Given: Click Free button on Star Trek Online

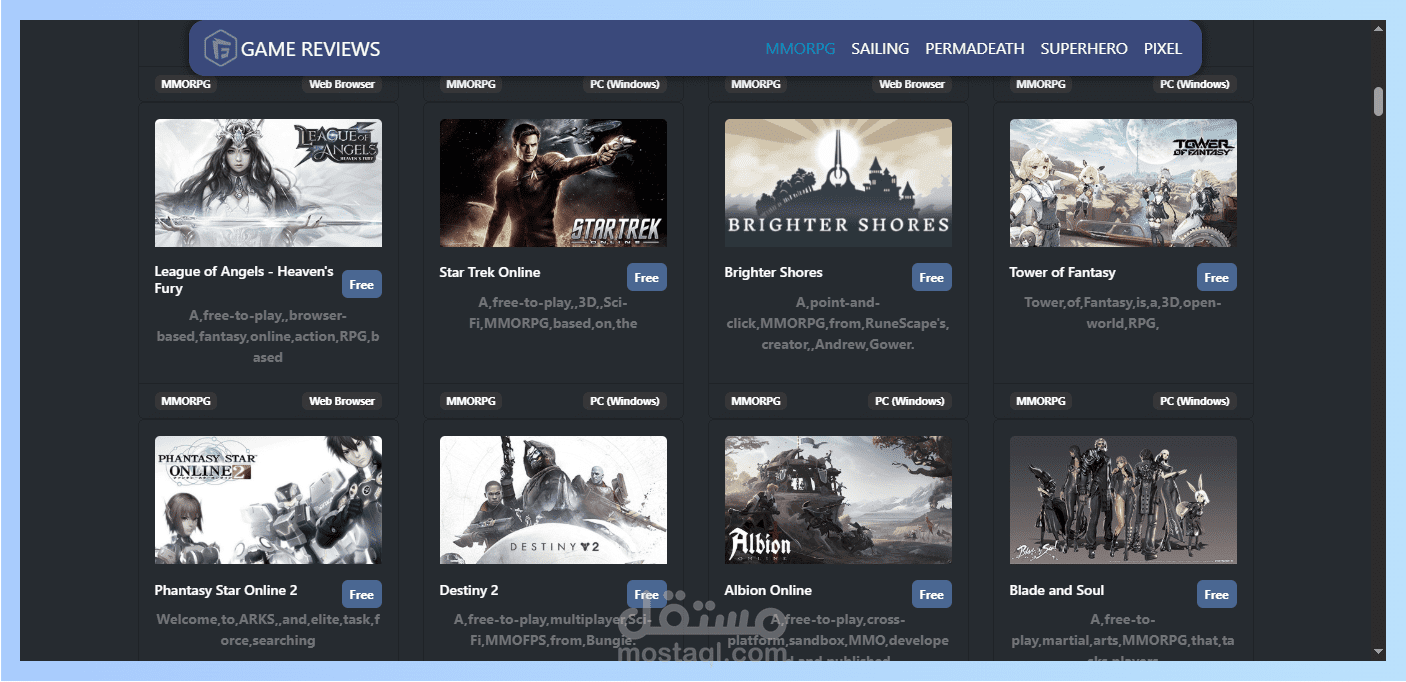Looking at the screenshot, I should (x=647, y=278).
